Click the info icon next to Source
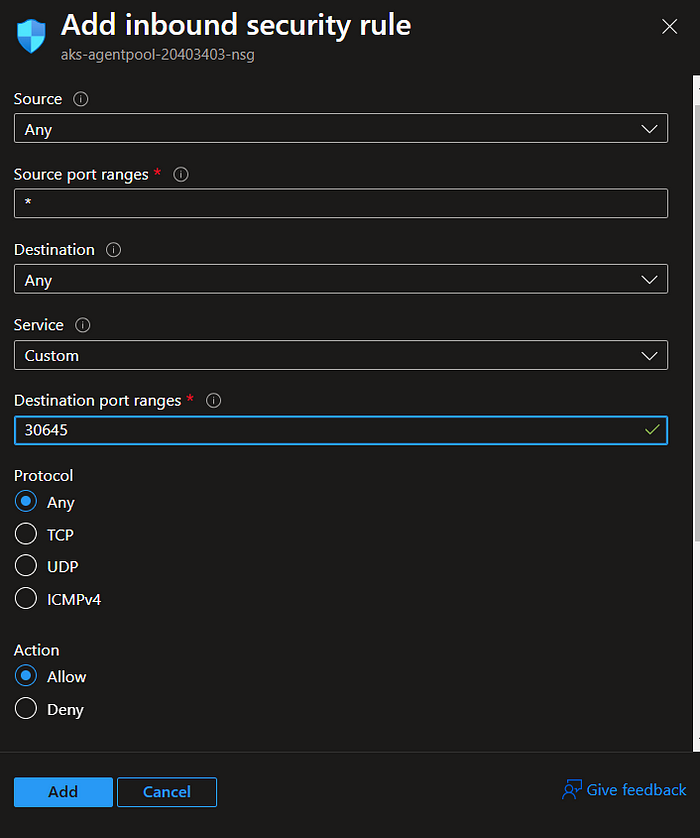Image resolution: width=700 pixels, height=838 pixels. click(81, 99)
